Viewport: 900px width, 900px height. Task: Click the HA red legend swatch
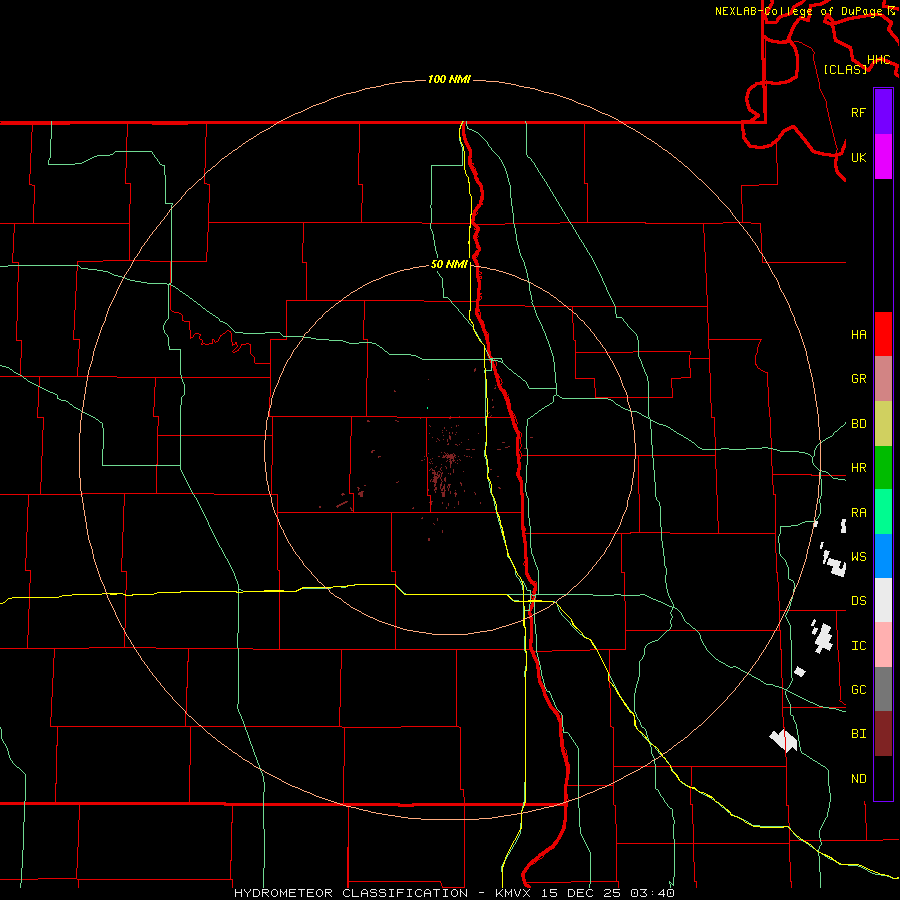click(883, 334)
